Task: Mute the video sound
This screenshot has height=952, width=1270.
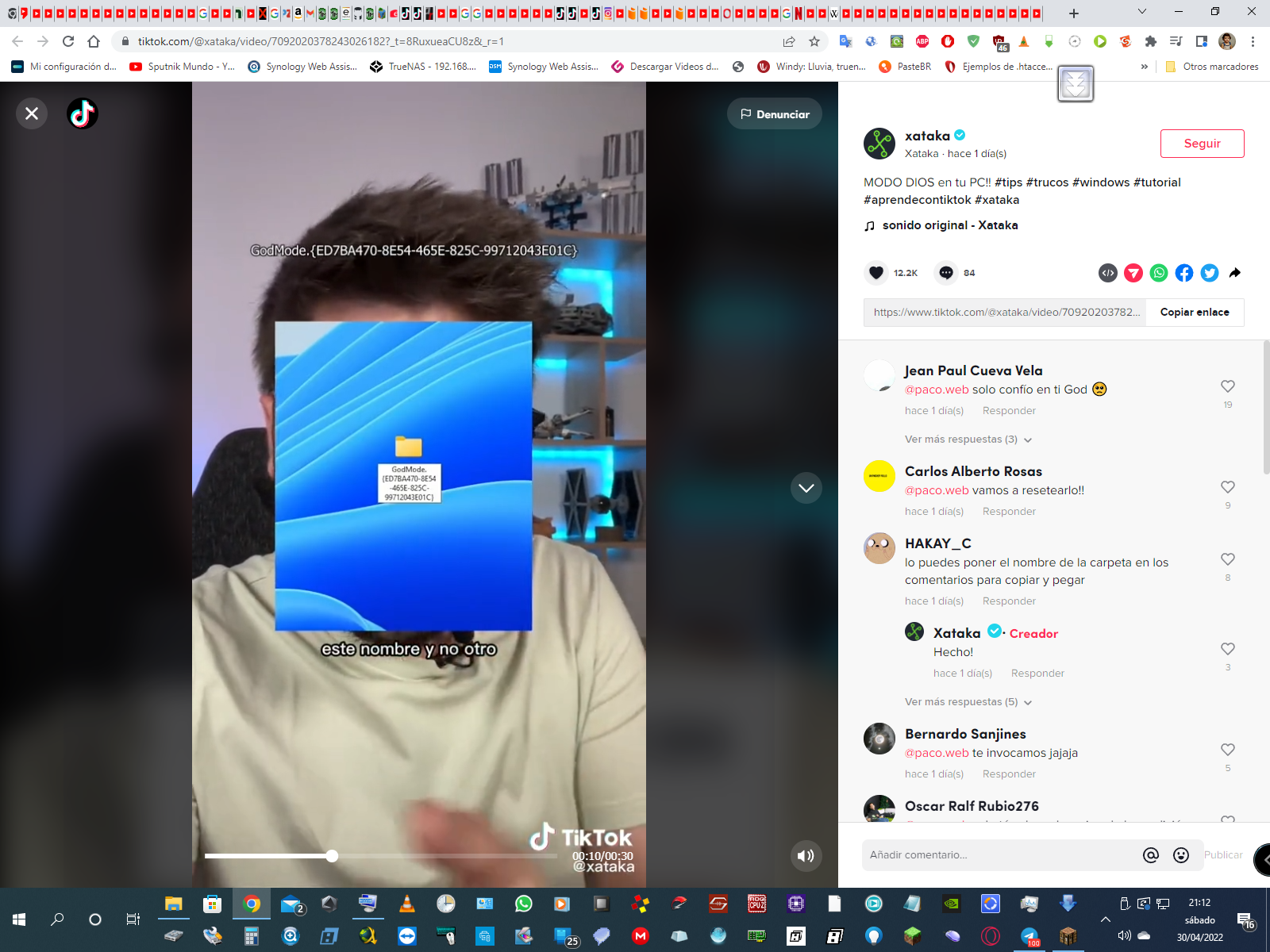Action: (x=806, y=855)
